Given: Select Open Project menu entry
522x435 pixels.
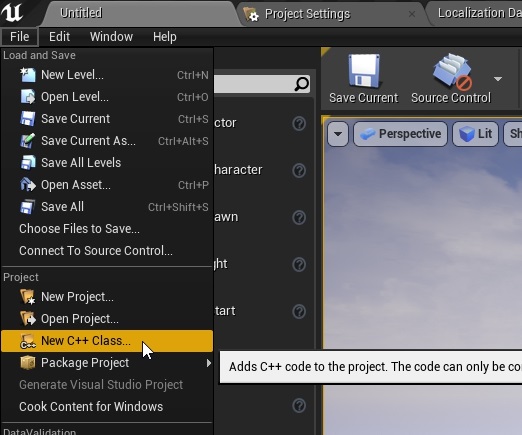Looking at the screenshot, I should [x=107, y=319].
